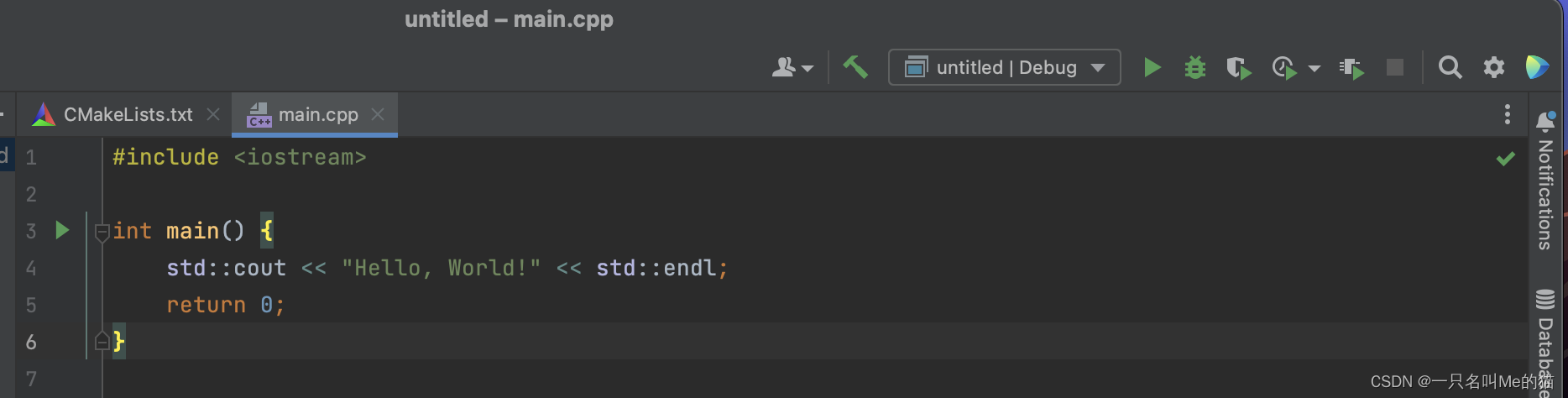Open Search Everywhere magnifier
Image resolution: width=1568 pixels, height=398 pixels.
click(x=1450, y=67)
